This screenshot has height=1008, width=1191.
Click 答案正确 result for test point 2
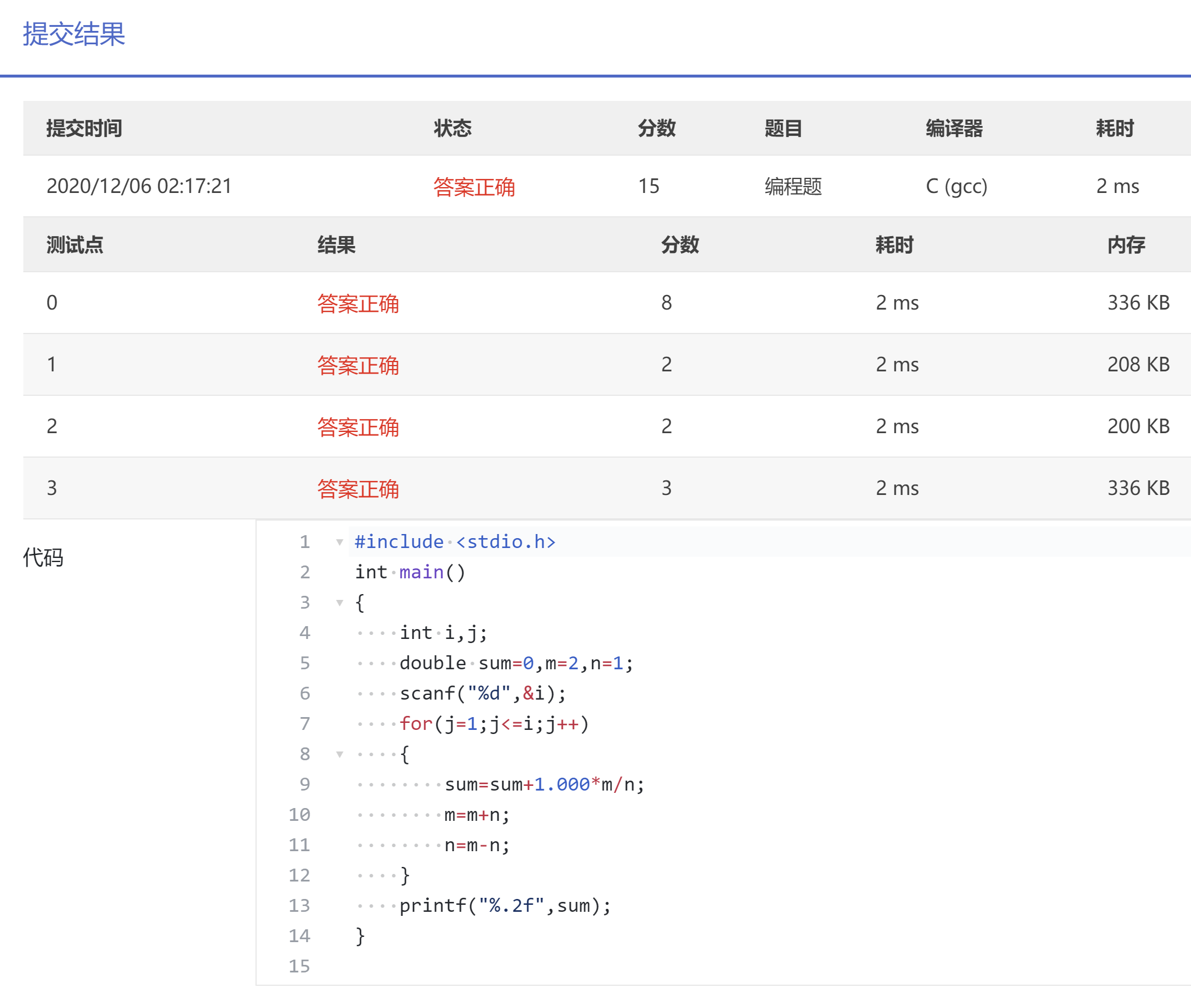(x=358, y=427)
